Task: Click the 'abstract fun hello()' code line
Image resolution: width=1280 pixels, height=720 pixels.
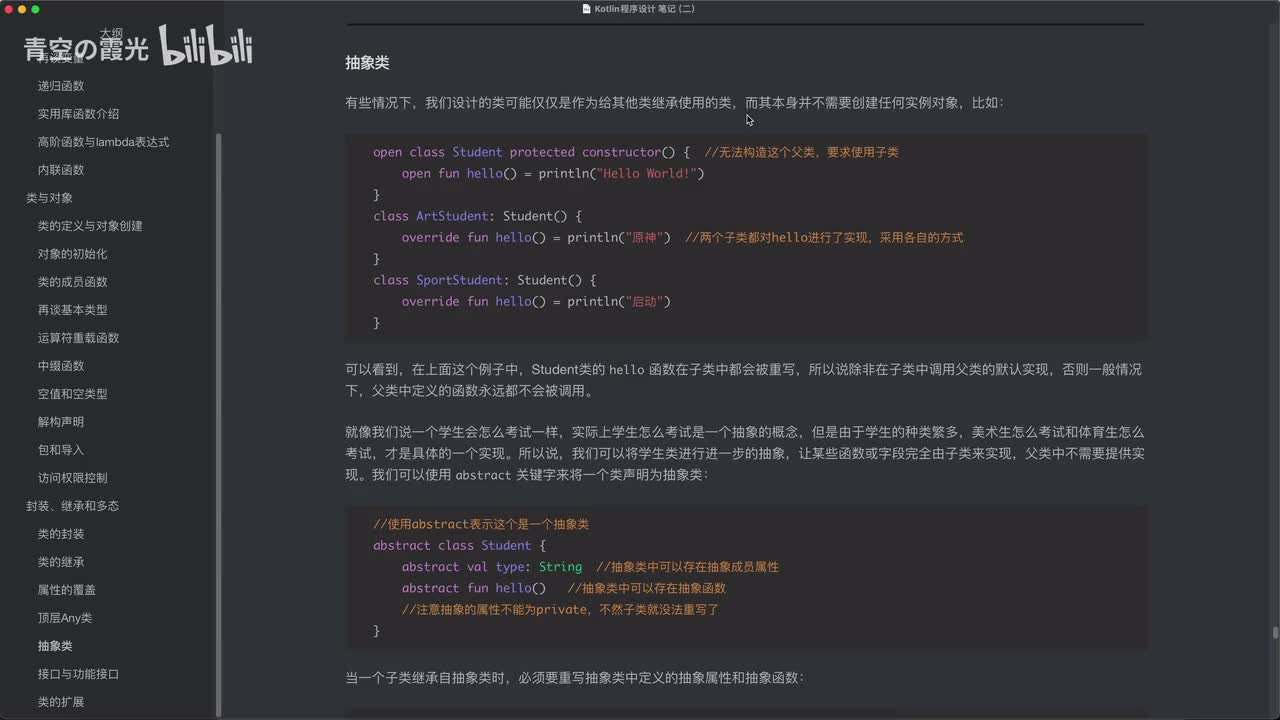Action: tap(474, 588)
